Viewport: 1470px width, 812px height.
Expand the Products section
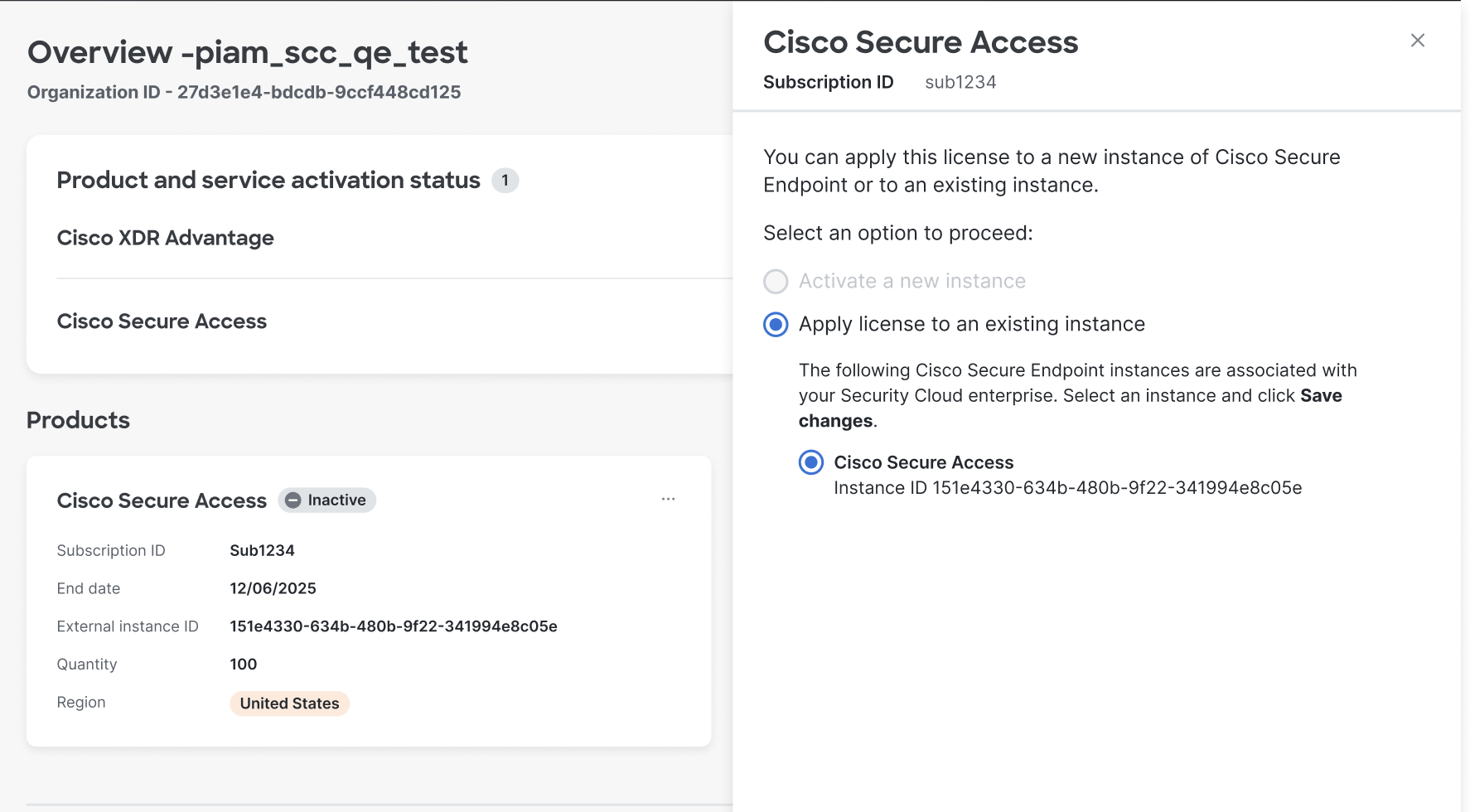[x=77, y=420]
